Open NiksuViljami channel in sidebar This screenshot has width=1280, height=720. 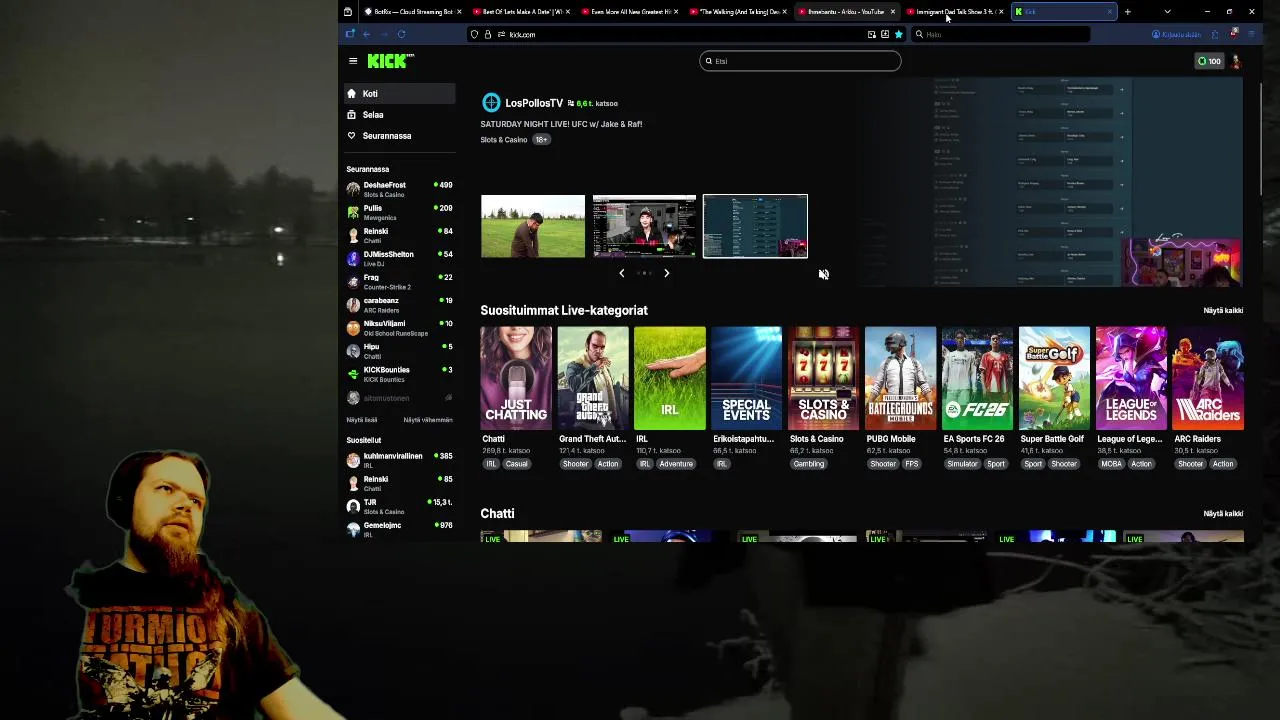(400, 328)
